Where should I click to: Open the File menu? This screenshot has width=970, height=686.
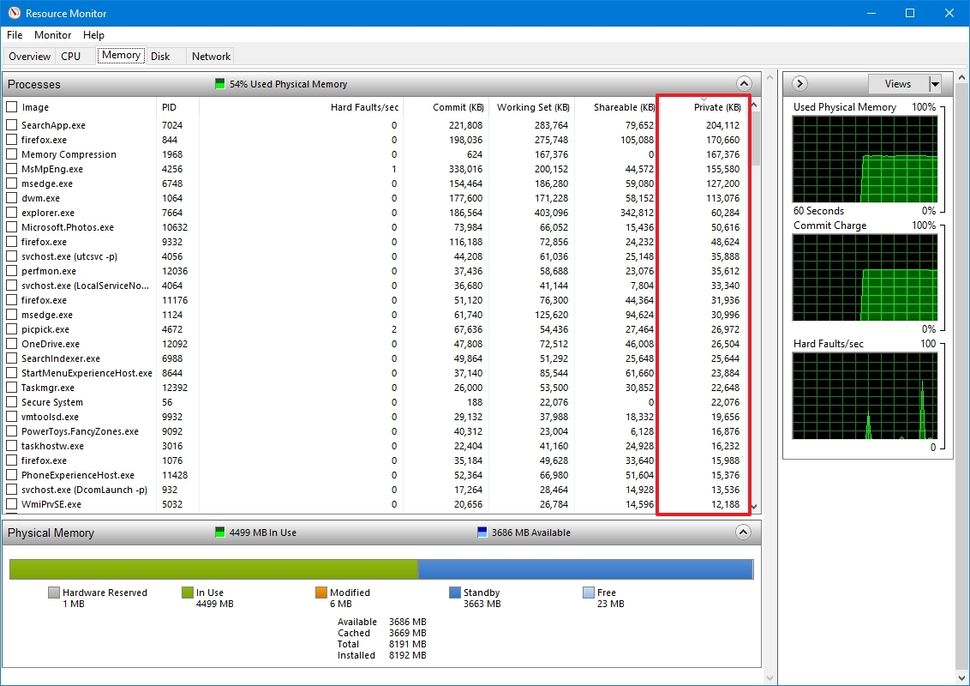tap(14, 35)
